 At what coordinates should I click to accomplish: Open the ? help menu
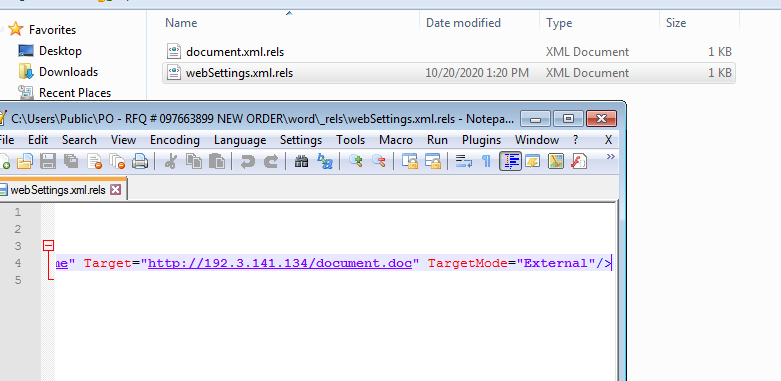point(576,140)
